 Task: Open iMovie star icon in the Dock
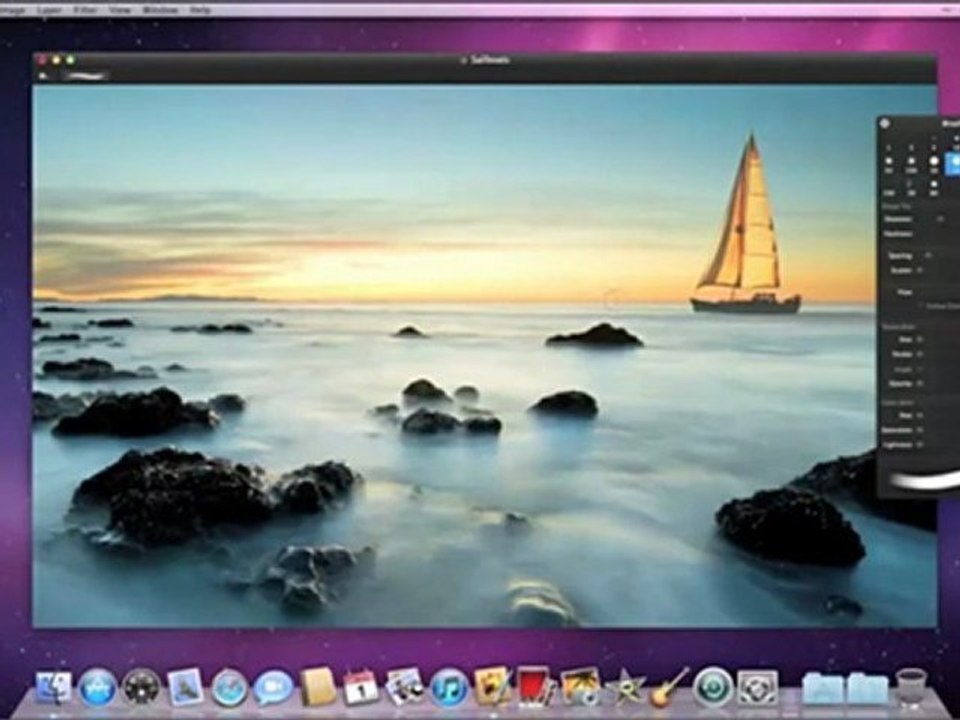[x=625, y=687]
